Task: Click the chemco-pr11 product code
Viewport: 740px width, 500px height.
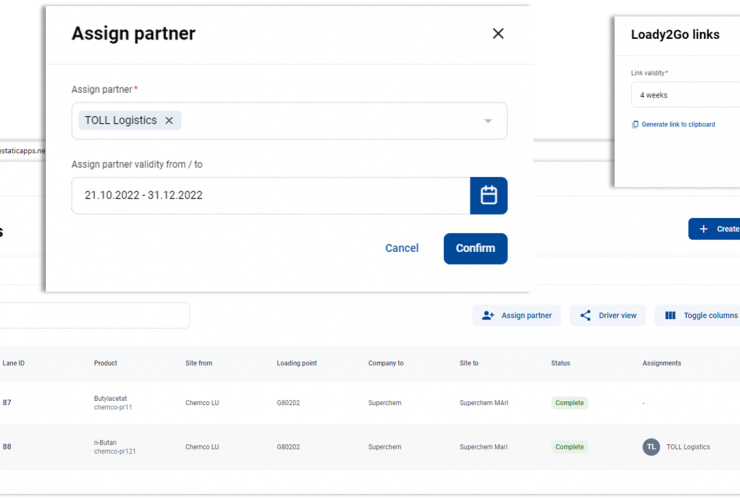Action: [x=113, y=407]
